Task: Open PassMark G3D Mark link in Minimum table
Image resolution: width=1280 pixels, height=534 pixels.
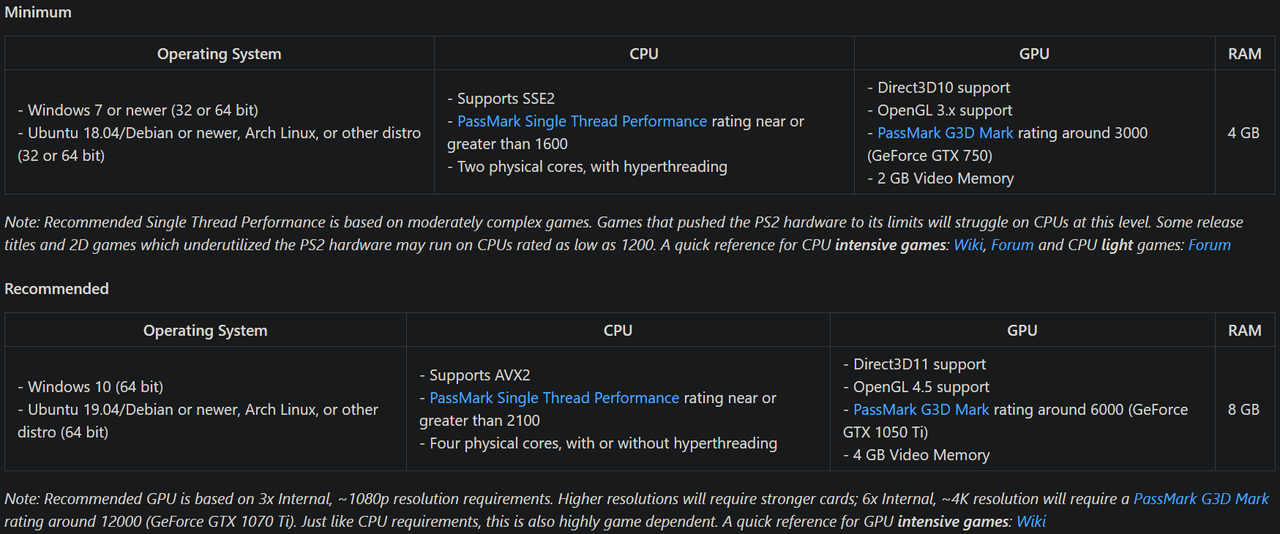Action: (x=945, y=133)
